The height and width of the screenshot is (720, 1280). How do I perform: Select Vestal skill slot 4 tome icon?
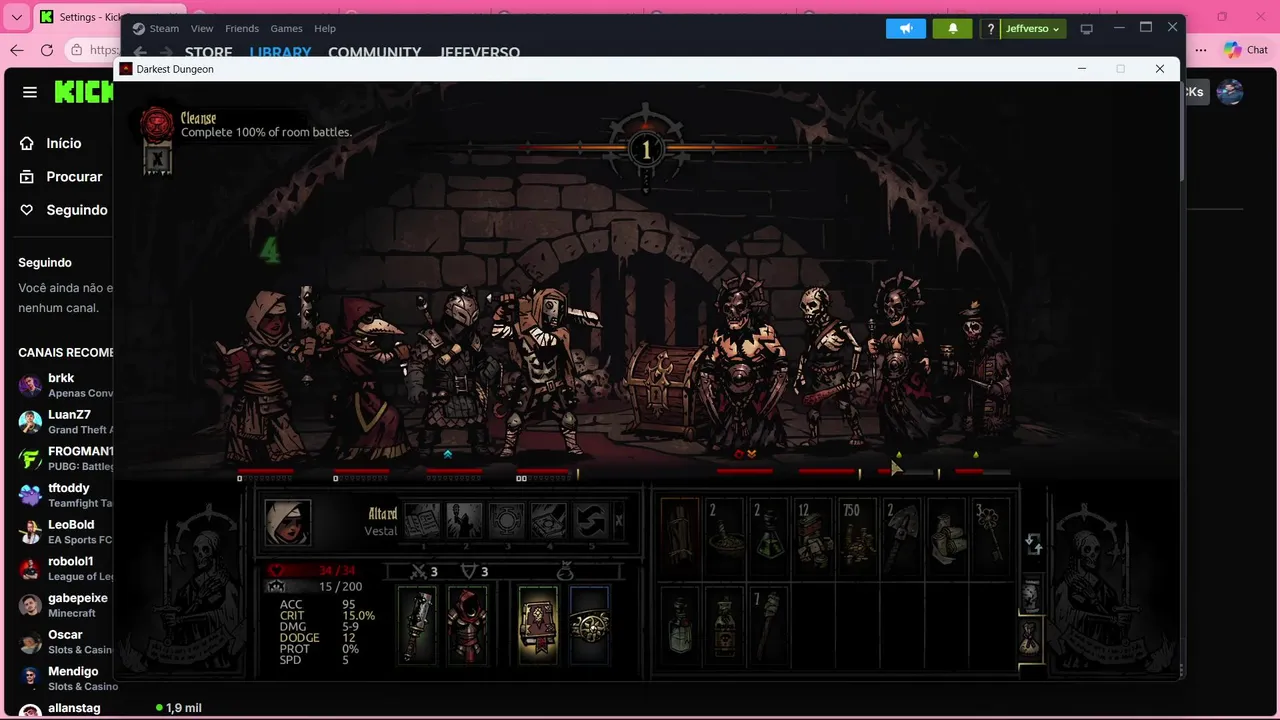(549, 521)
